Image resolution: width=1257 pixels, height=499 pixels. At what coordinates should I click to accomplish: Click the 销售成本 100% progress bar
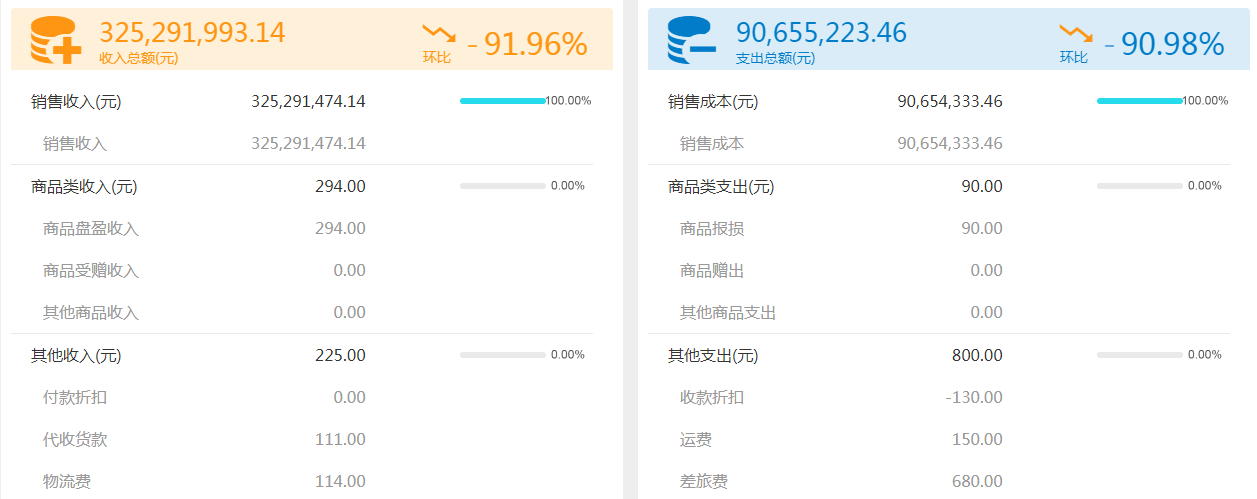[x=1140, y=101]
